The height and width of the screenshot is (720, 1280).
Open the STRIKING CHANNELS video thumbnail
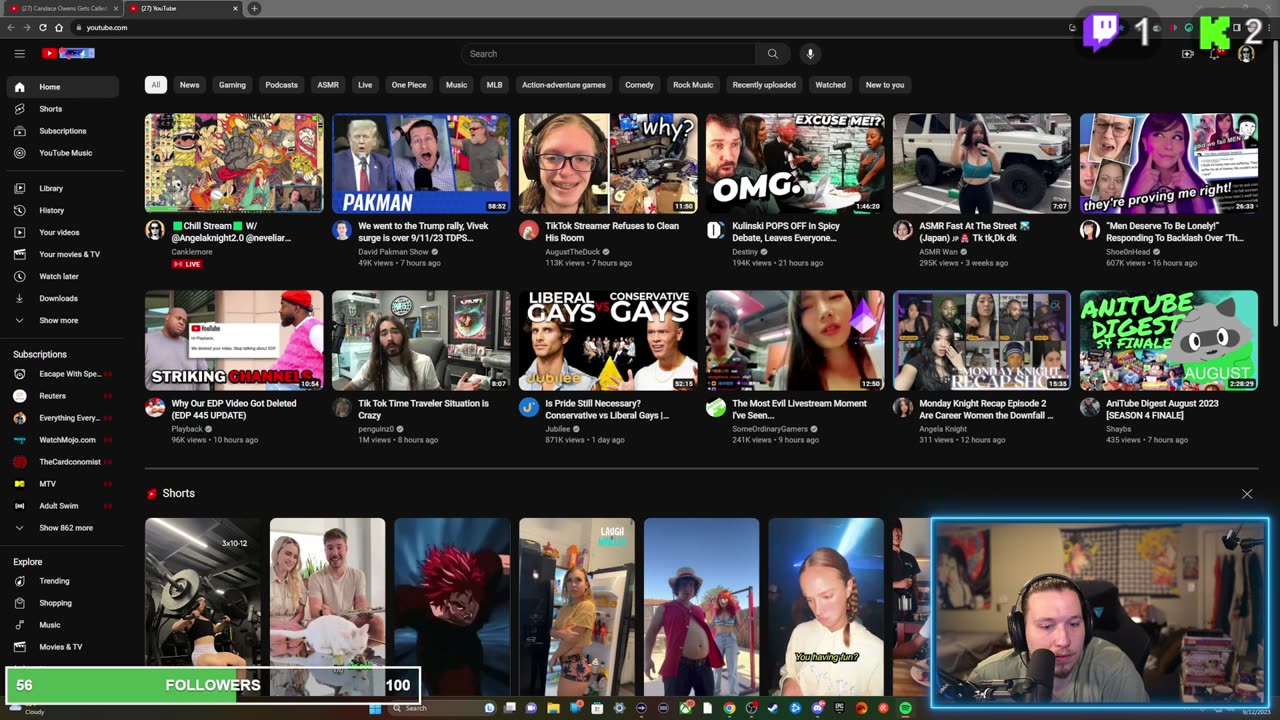[234, 340]
